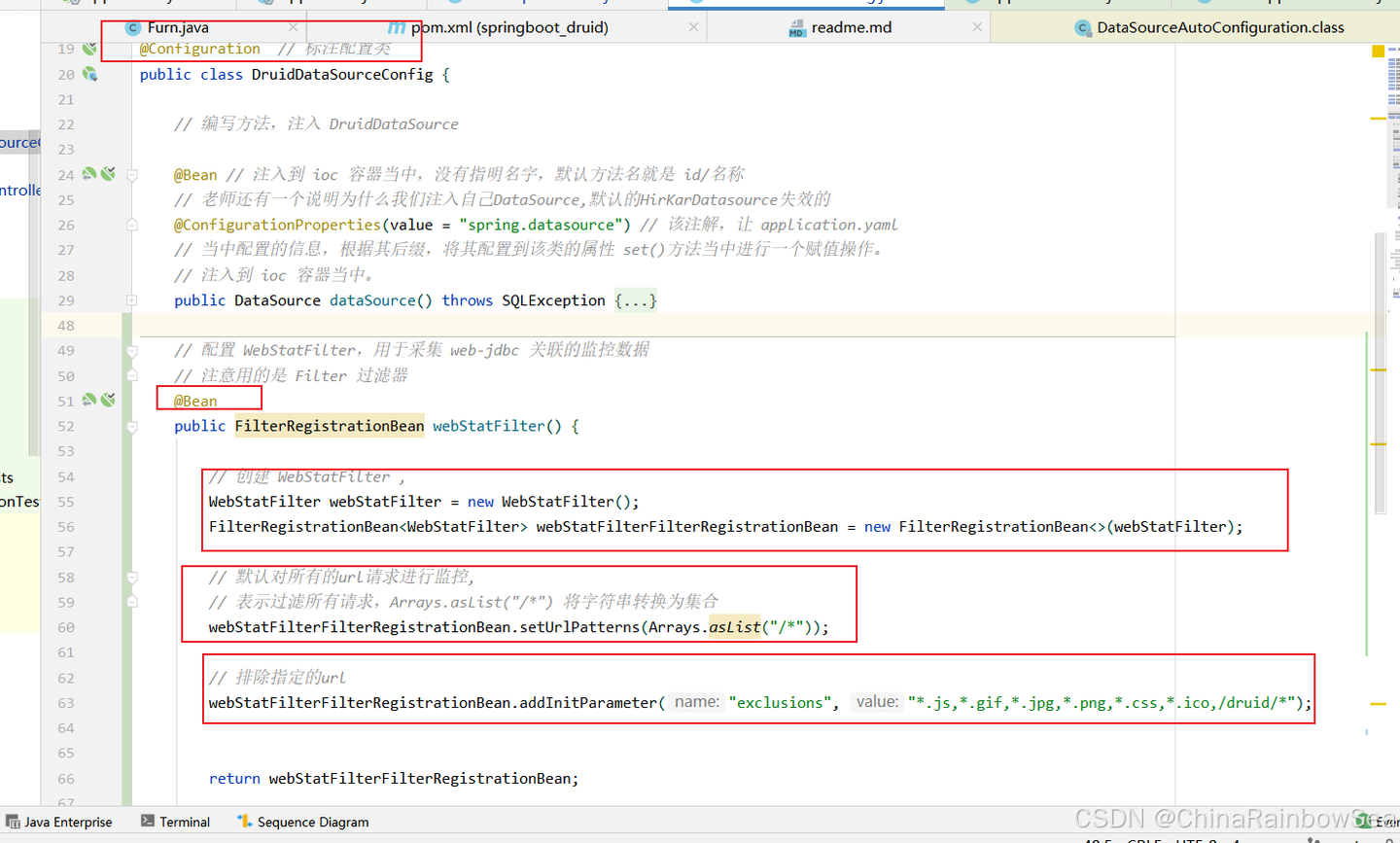This screenshot has width=1400, height=843.
Task: Click the class icon on DataSourceAutoConfiguration.class tab
Action: pyautogui.click(x=1083, y=27)
